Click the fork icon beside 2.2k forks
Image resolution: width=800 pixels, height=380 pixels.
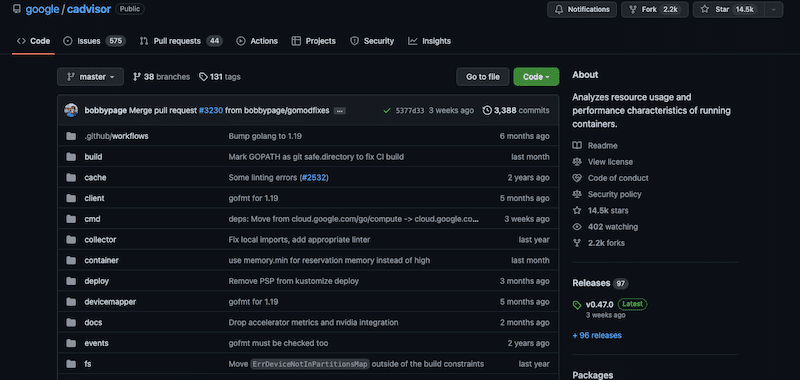pos(577,243)
